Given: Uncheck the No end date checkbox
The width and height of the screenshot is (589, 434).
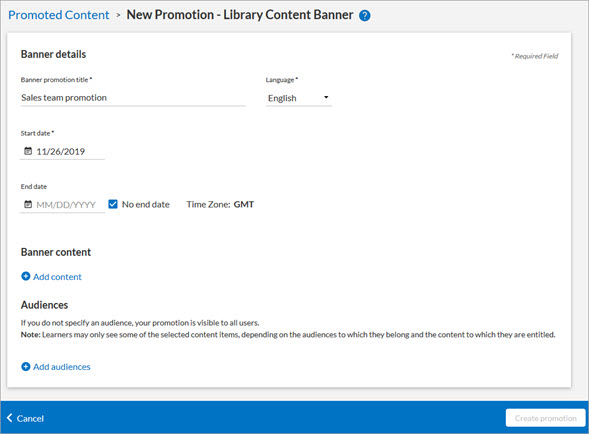Looking at the screenshot, I should coord(113,204).
